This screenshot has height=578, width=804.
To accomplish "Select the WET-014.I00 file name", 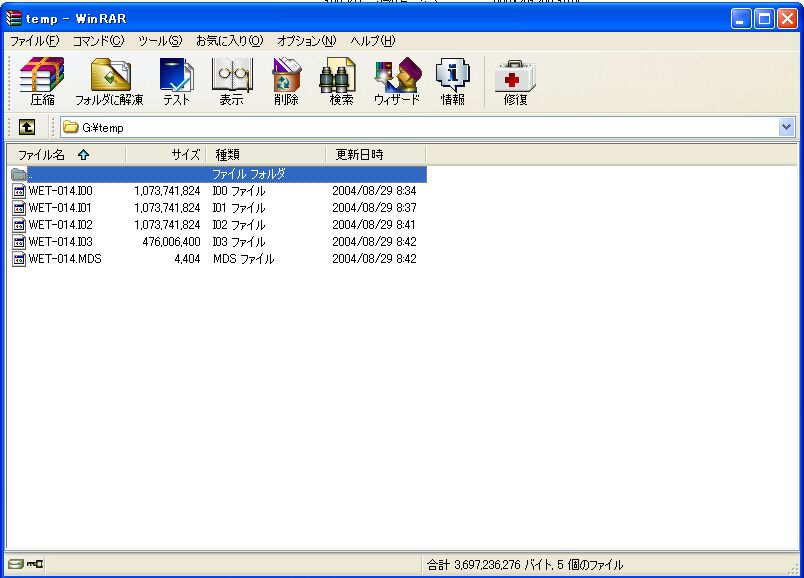I will [x=61, y=191].
